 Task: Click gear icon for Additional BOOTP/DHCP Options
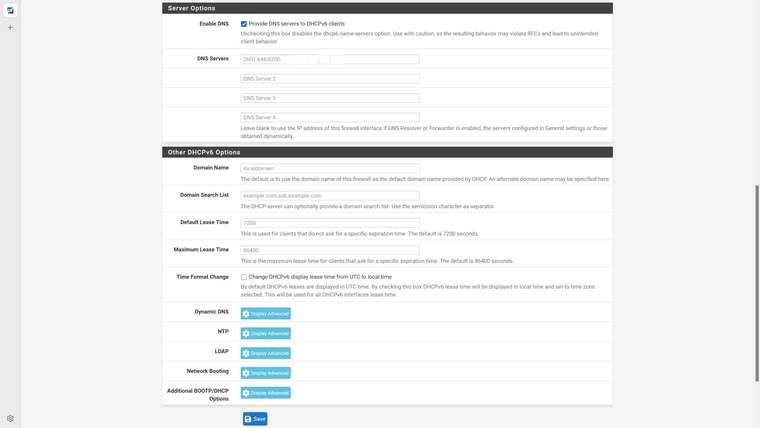pyautogui.click(x=246, y=393)
